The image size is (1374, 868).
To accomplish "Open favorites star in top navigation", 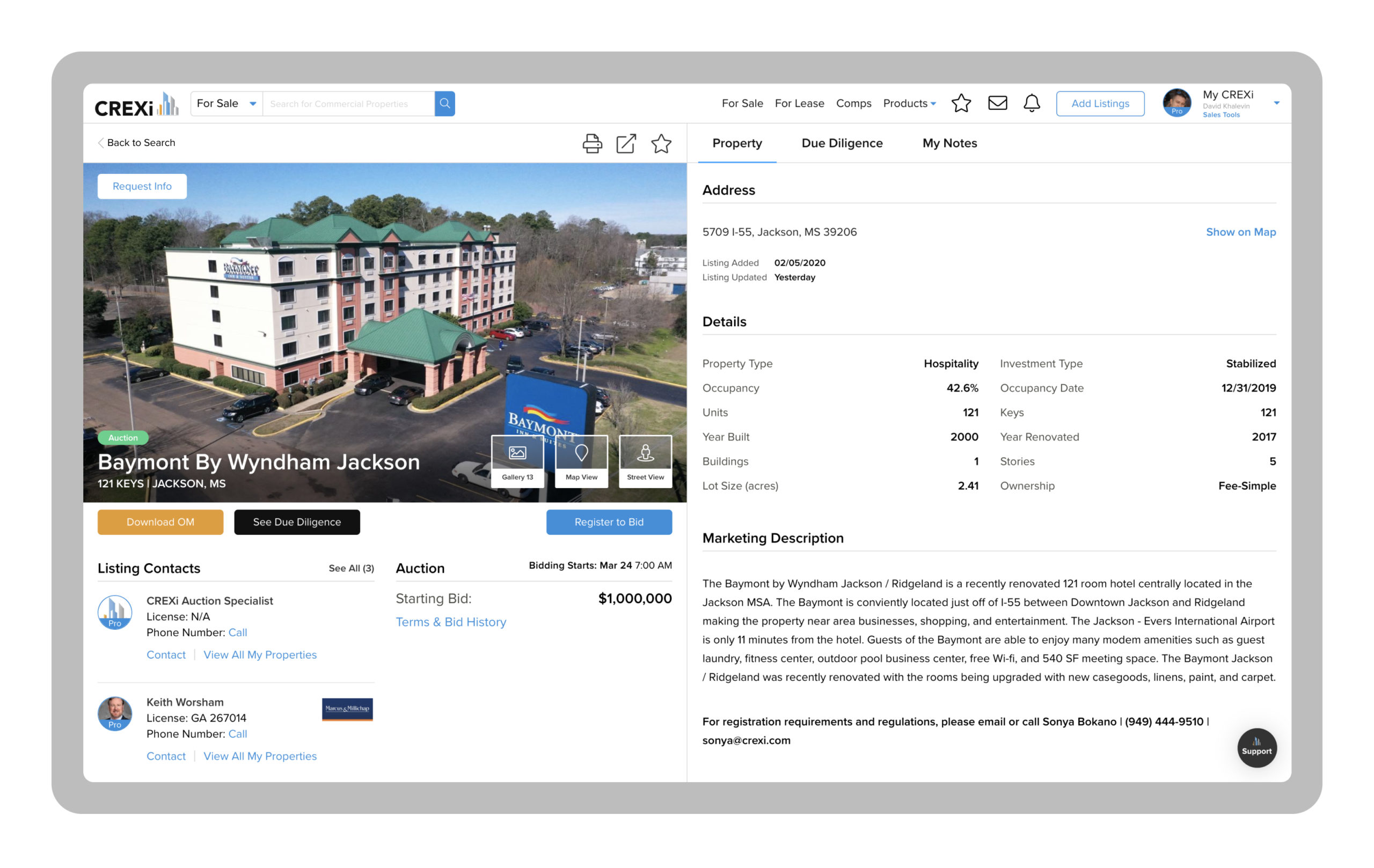I will (x=961, y=103).
